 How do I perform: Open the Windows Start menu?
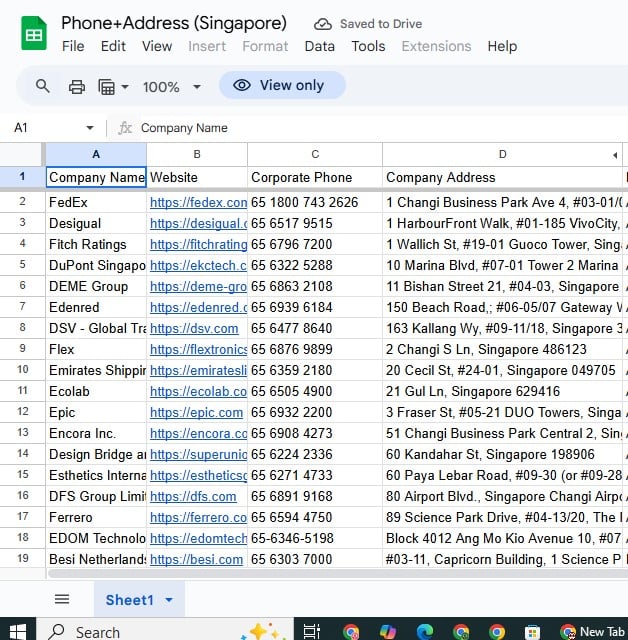[18, 631]
